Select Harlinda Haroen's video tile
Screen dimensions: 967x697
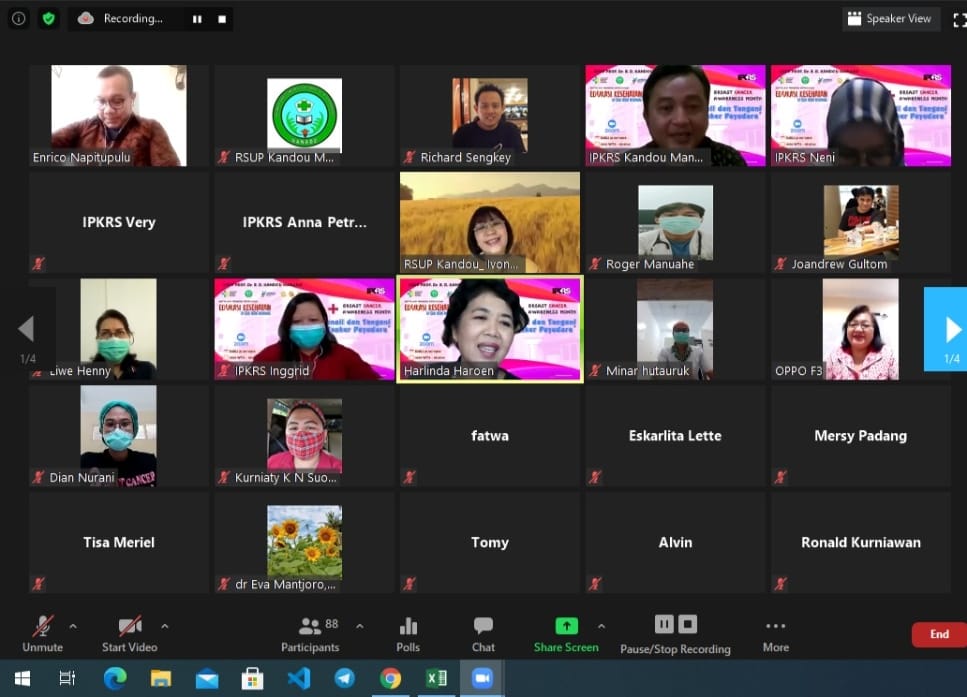(x=490, y=329)
